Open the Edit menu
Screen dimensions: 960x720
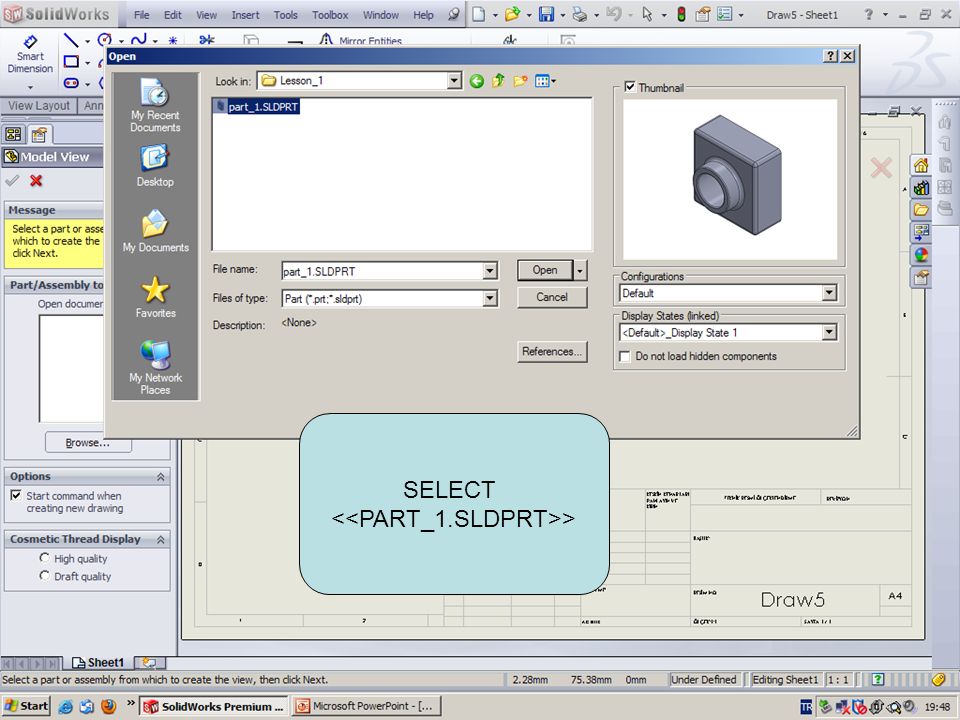pyautogui.click(x=173, y=15)
